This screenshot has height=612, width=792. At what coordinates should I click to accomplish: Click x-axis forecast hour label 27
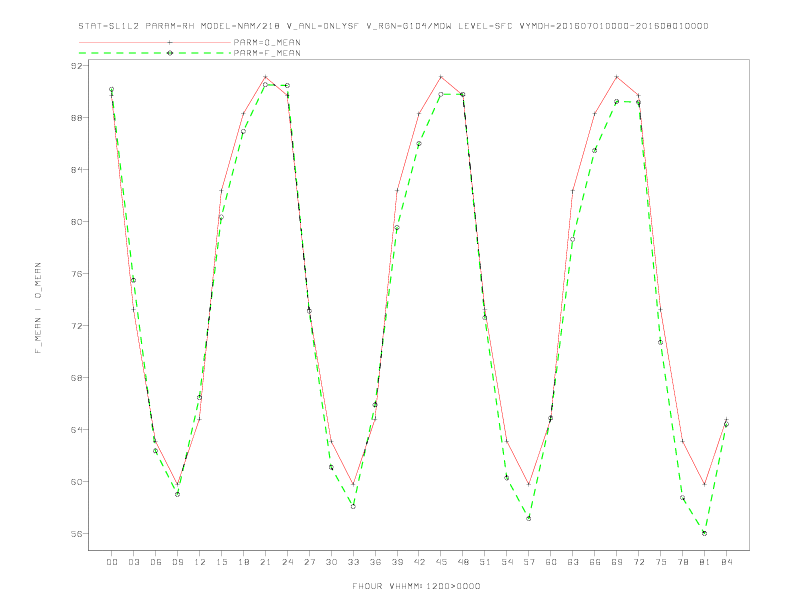point(309,562)
